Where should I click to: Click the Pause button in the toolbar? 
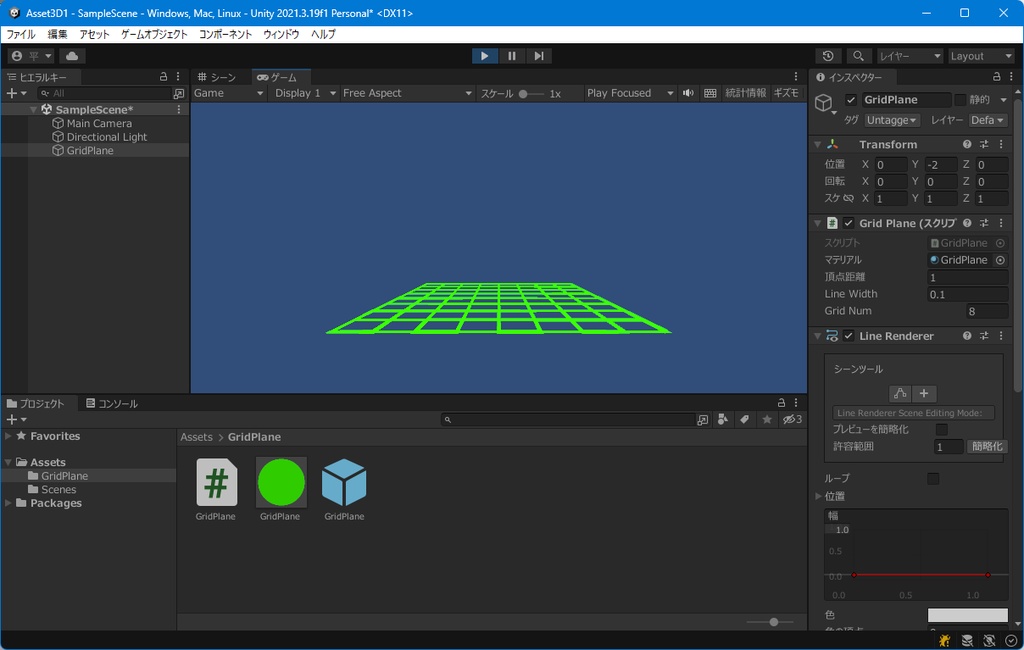(511, 56)
